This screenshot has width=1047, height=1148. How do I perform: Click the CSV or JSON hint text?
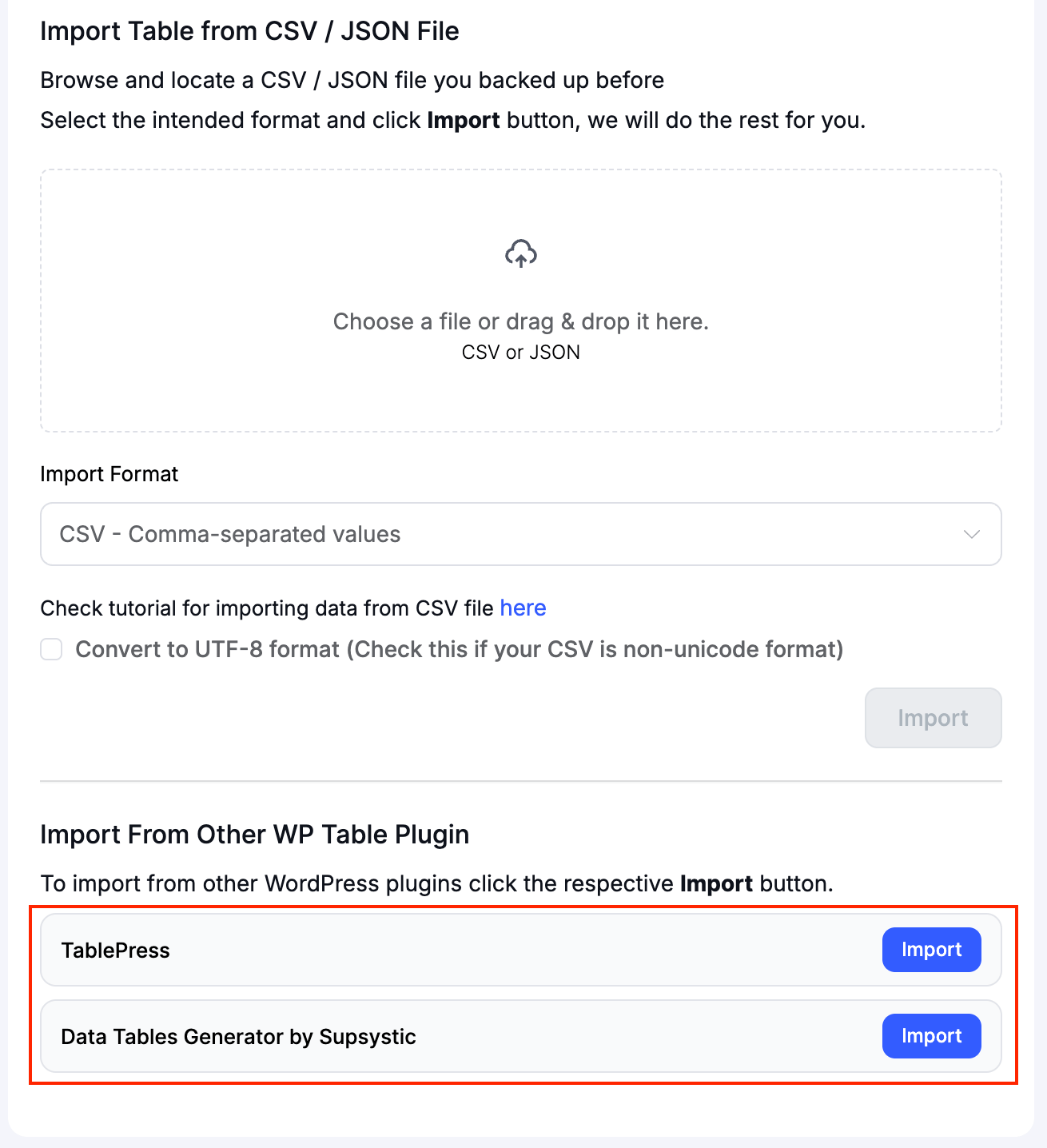(x=520, y=352)
